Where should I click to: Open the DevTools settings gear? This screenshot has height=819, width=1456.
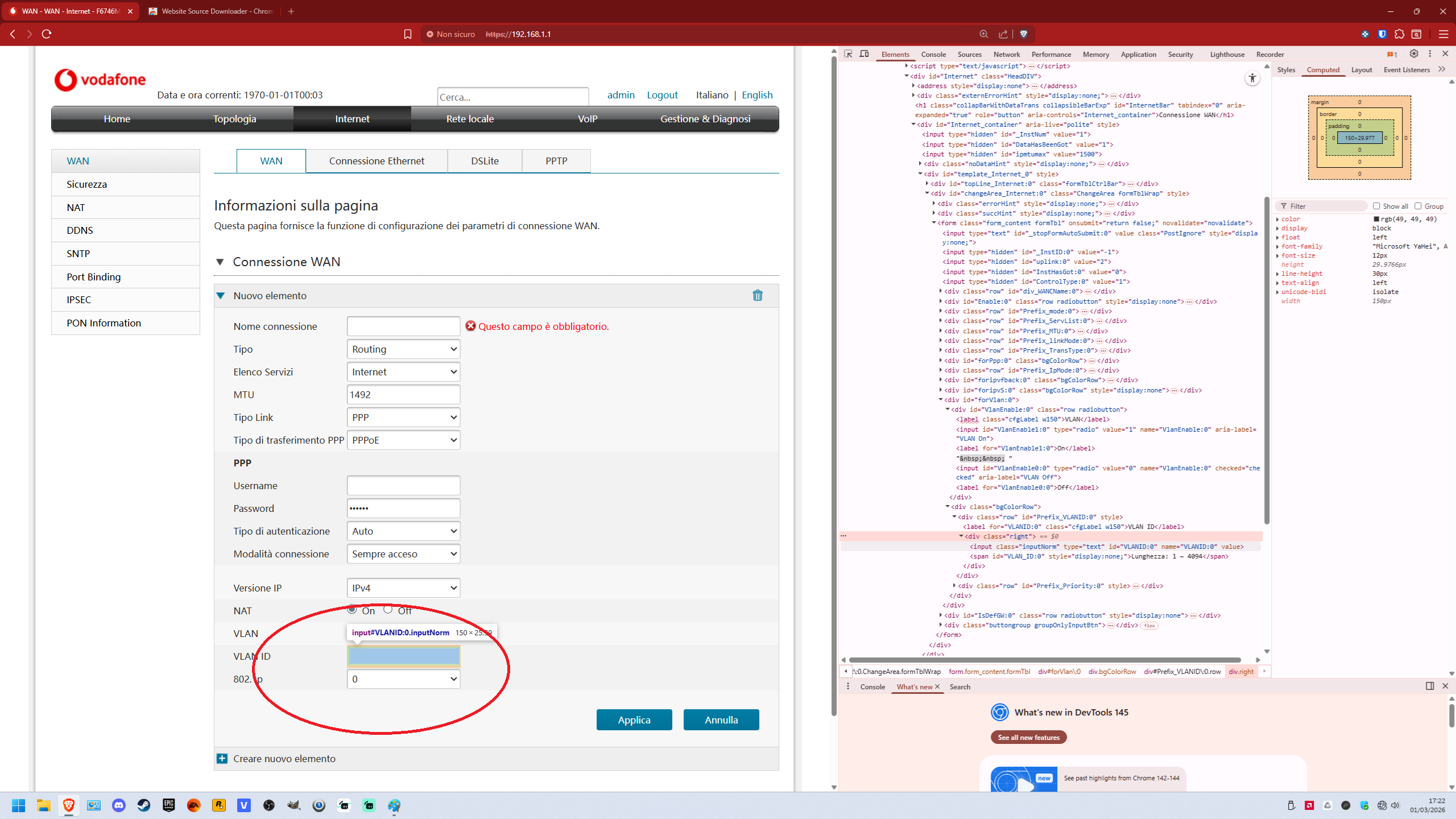(x=1414, y=53)
